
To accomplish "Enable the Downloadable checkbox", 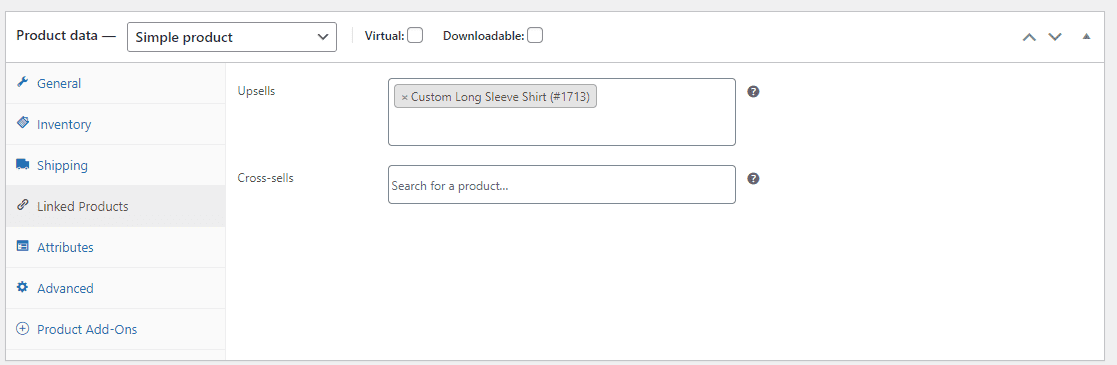I will pos(534,35).
